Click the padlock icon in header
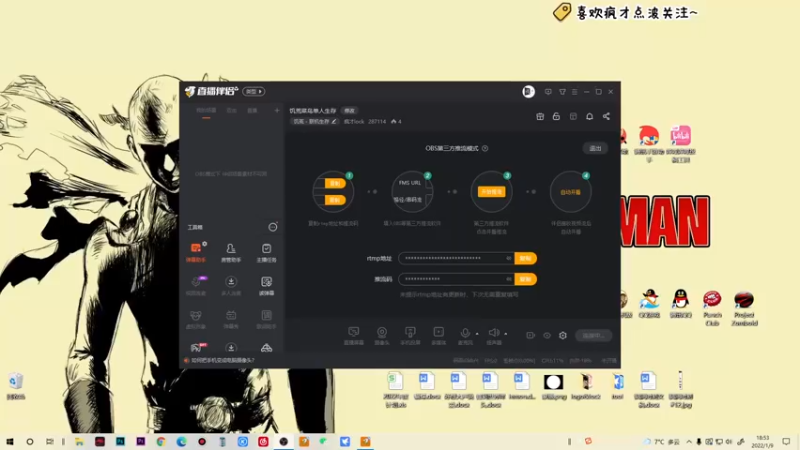 click(x=556, y=116)
